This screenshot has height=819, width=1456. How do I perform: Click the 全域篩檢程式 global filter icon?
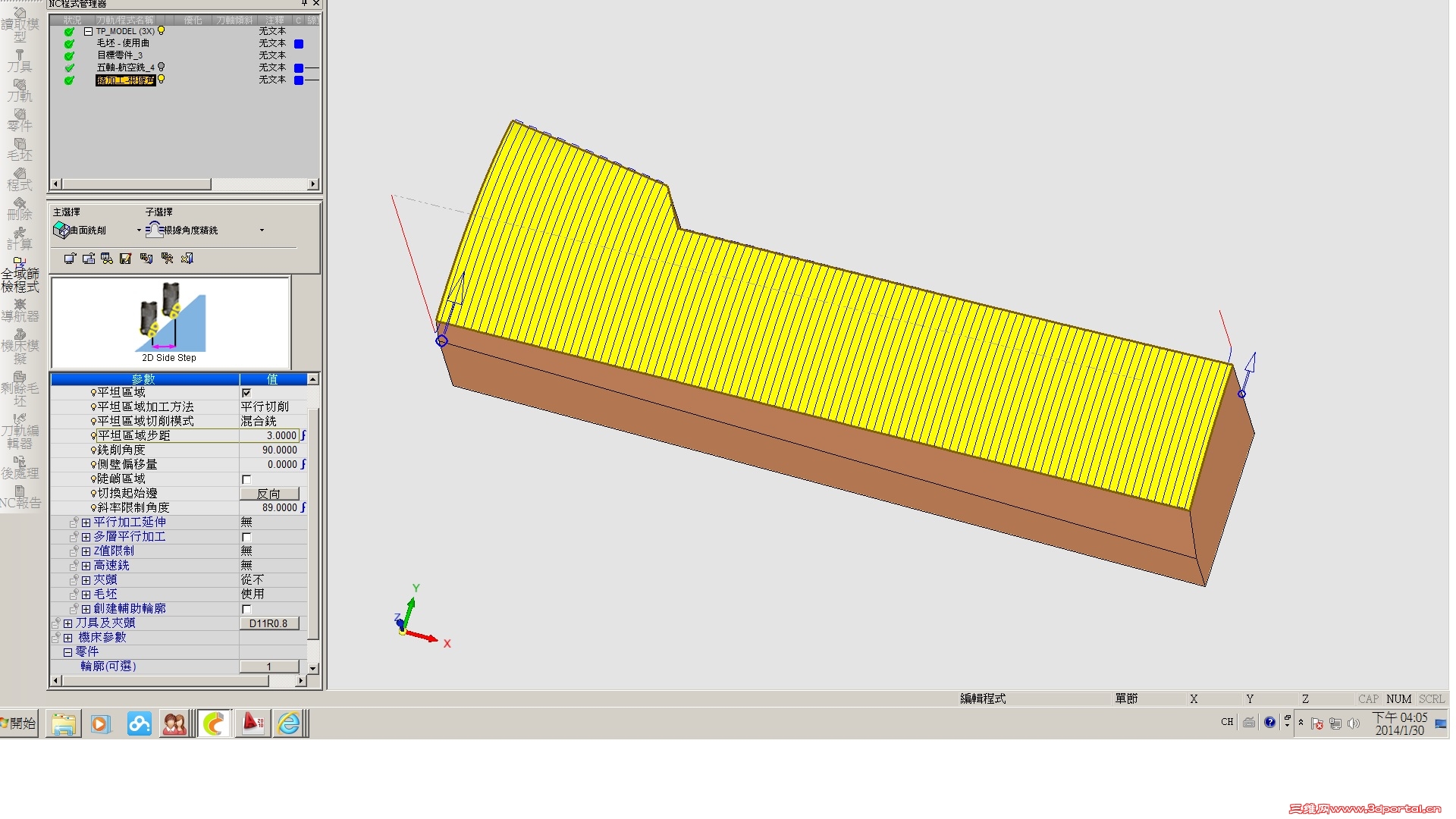(20, 275)
